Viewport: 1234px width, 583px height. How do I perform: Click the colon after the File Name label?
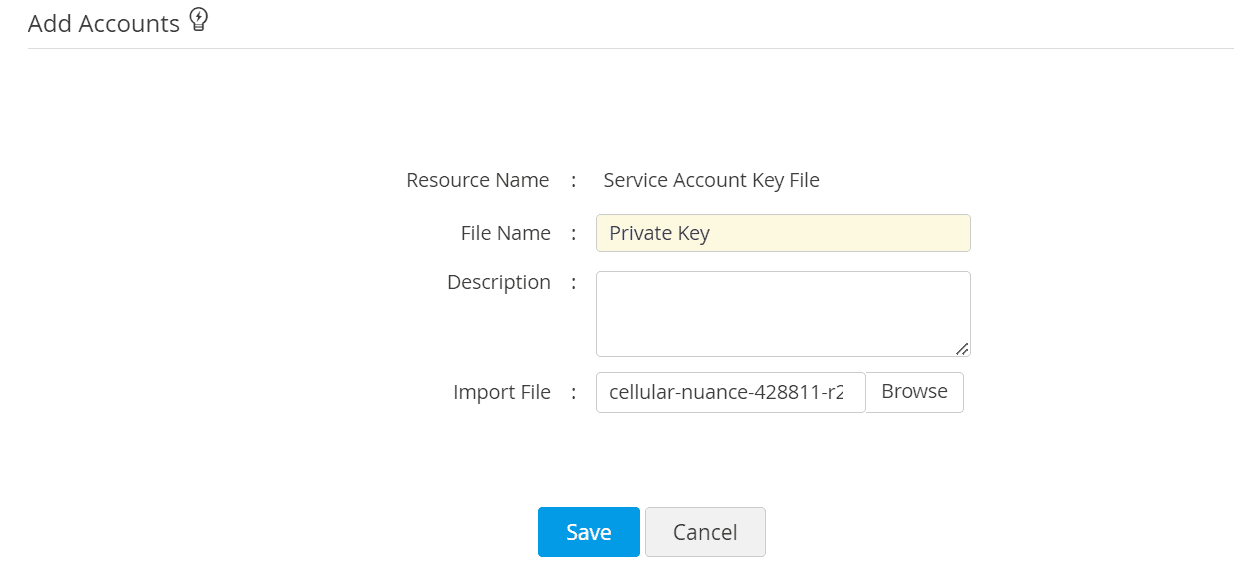coord(574,233)
